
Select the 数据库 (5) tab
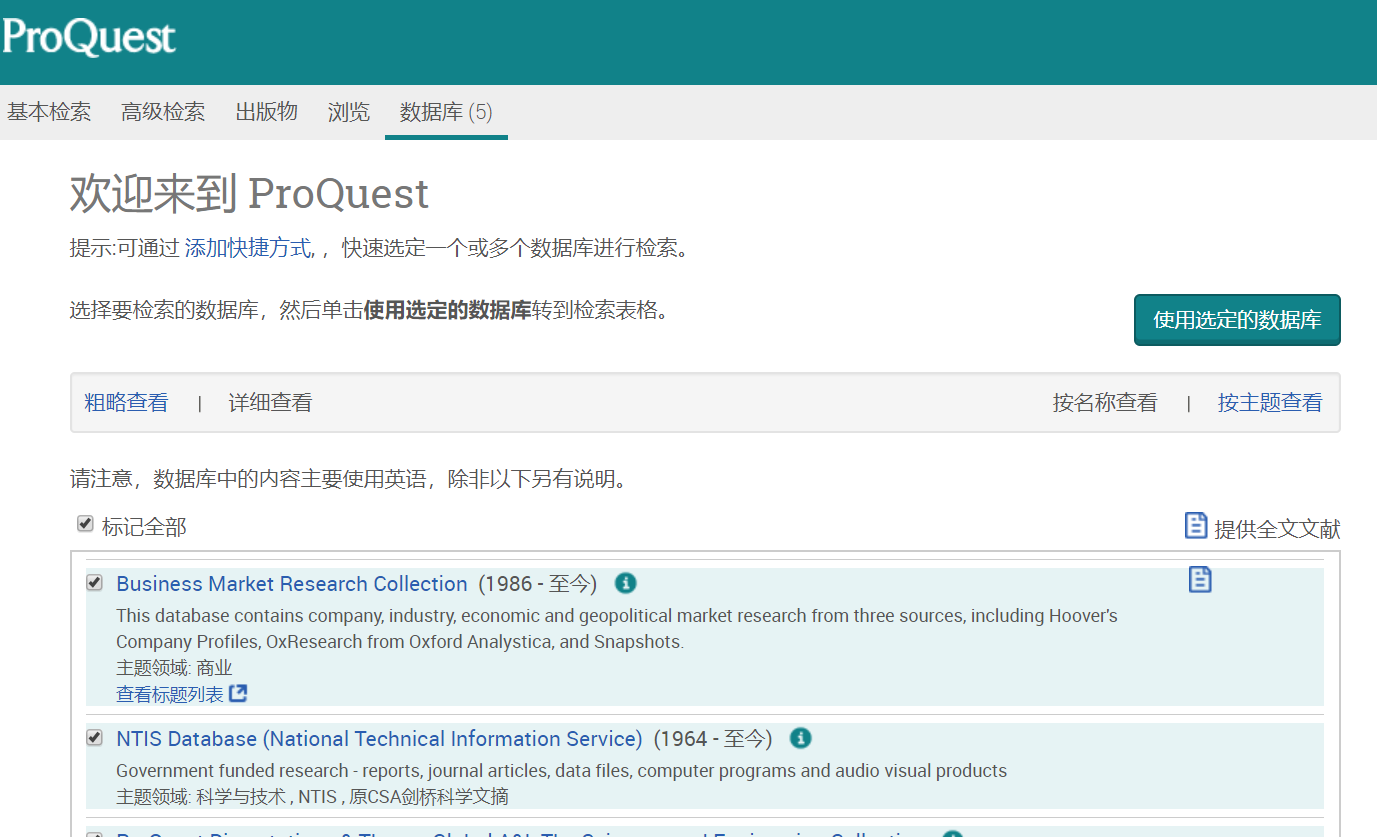click(x=446, y=112)
